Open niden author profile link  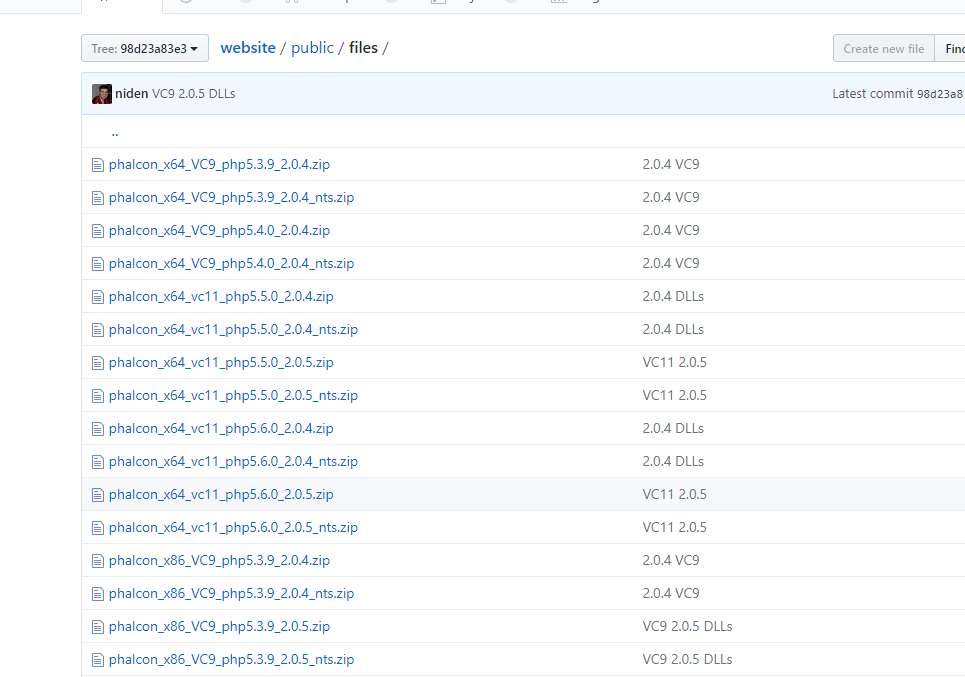coord(132,94)
